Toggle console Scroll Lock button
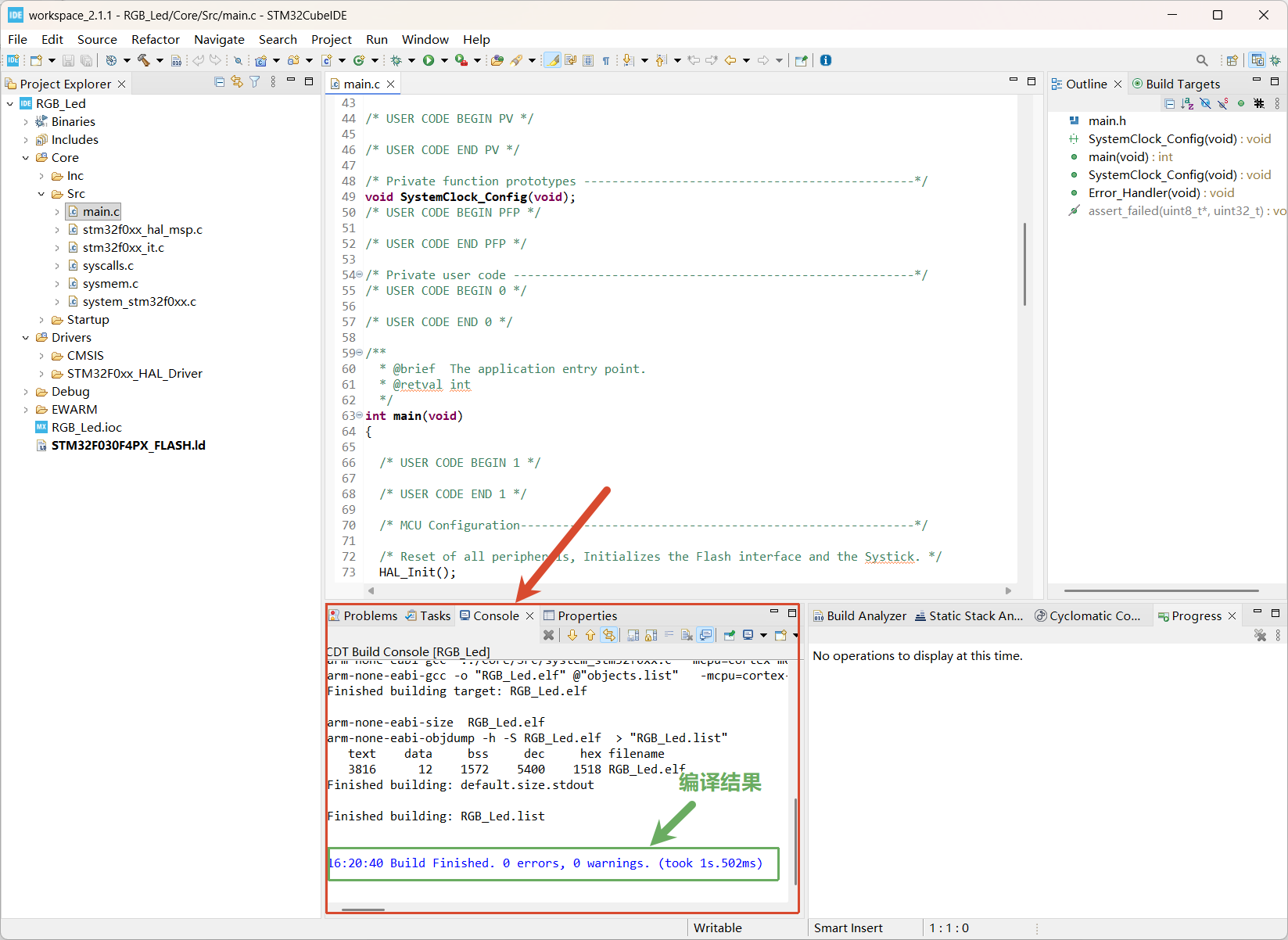Screen dimensions: 1288x940 (x=651, y=635)
